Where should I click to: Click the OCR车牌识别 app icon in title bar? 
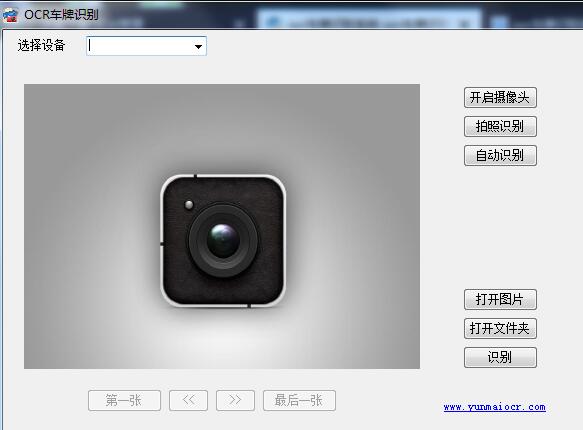10,15
